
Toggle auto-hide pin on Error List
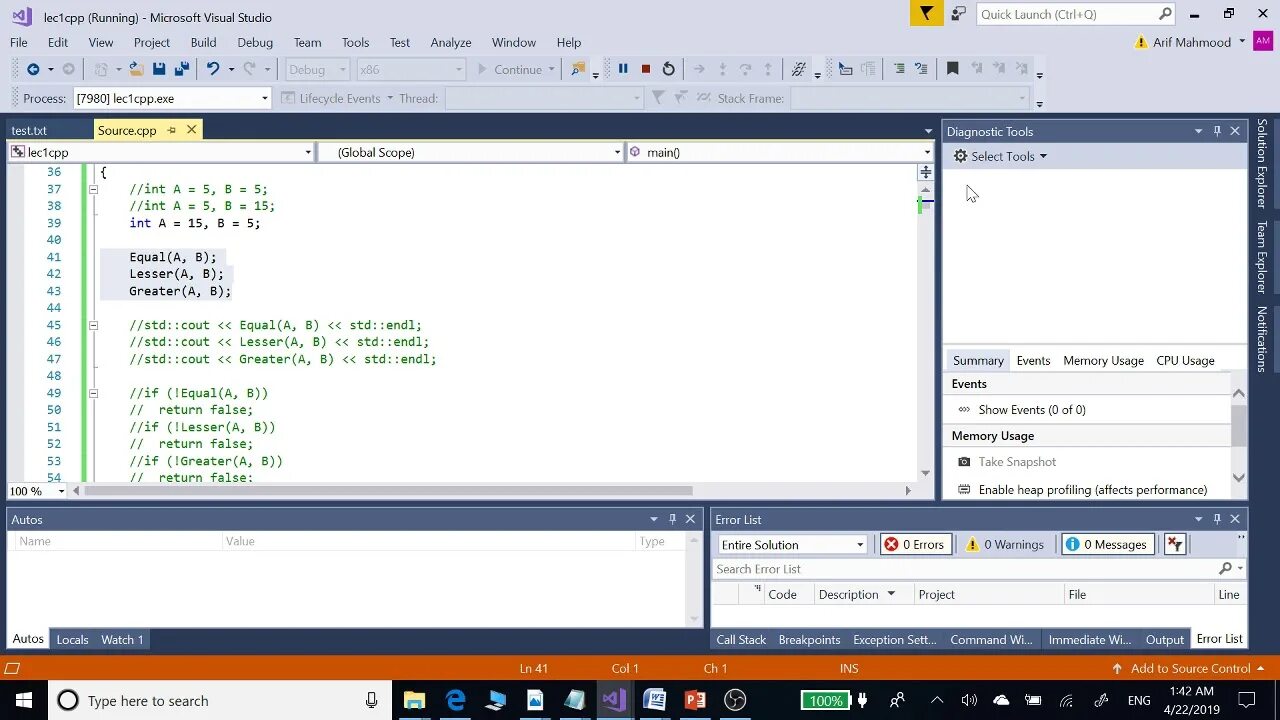click(1217, 519)
